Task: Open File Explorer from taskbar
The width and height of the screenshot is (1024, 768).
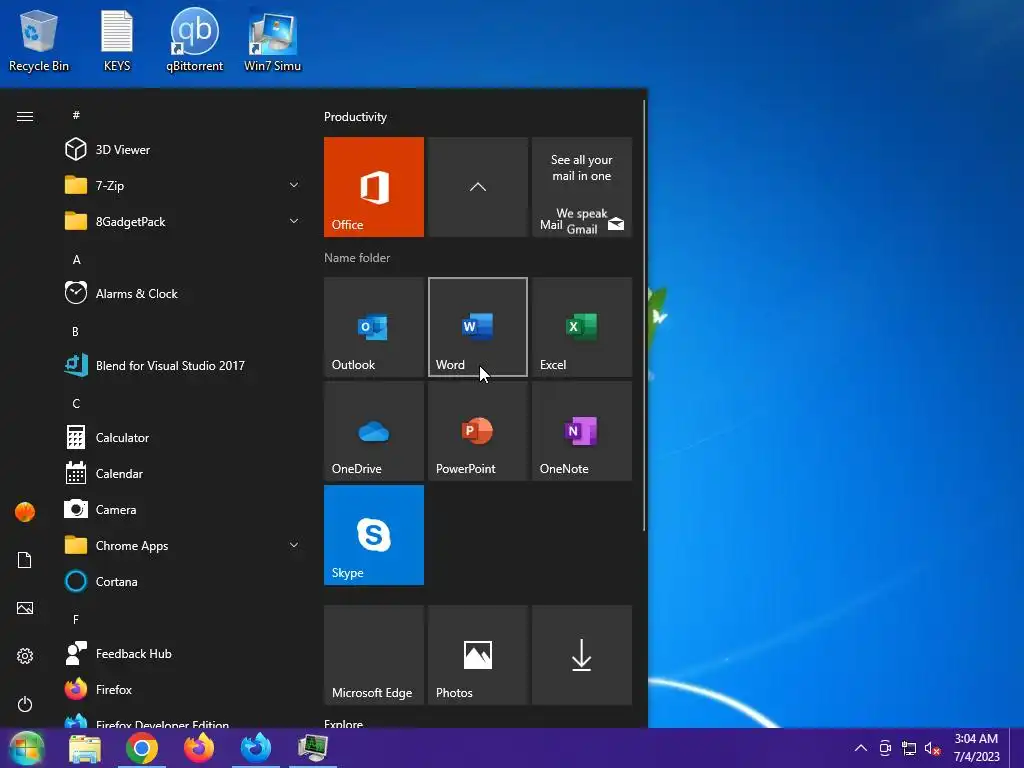Action: coord(85,748)
